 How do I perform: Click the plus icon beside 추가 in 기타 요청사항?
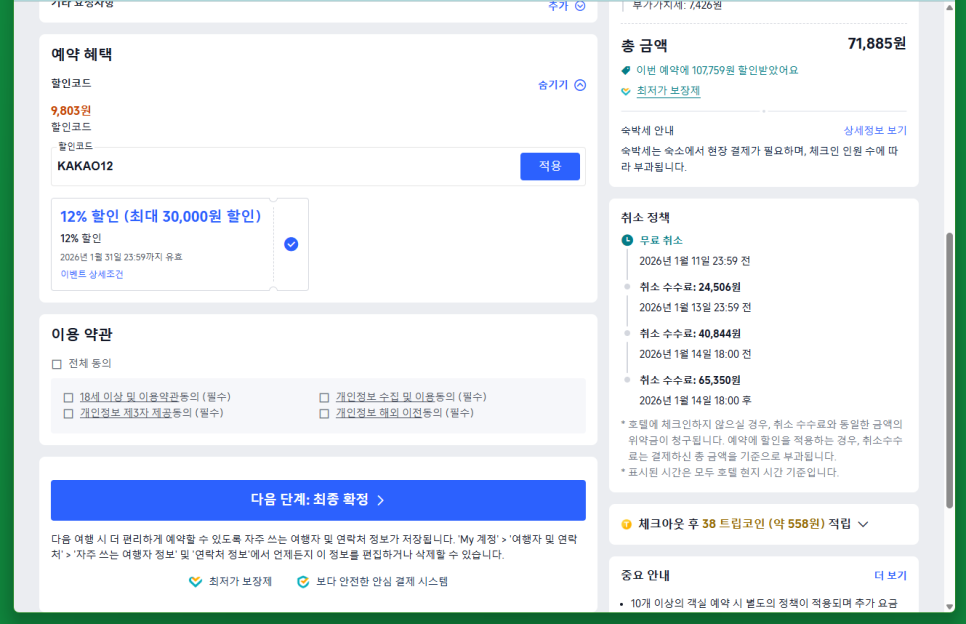(x=578, y=6)
